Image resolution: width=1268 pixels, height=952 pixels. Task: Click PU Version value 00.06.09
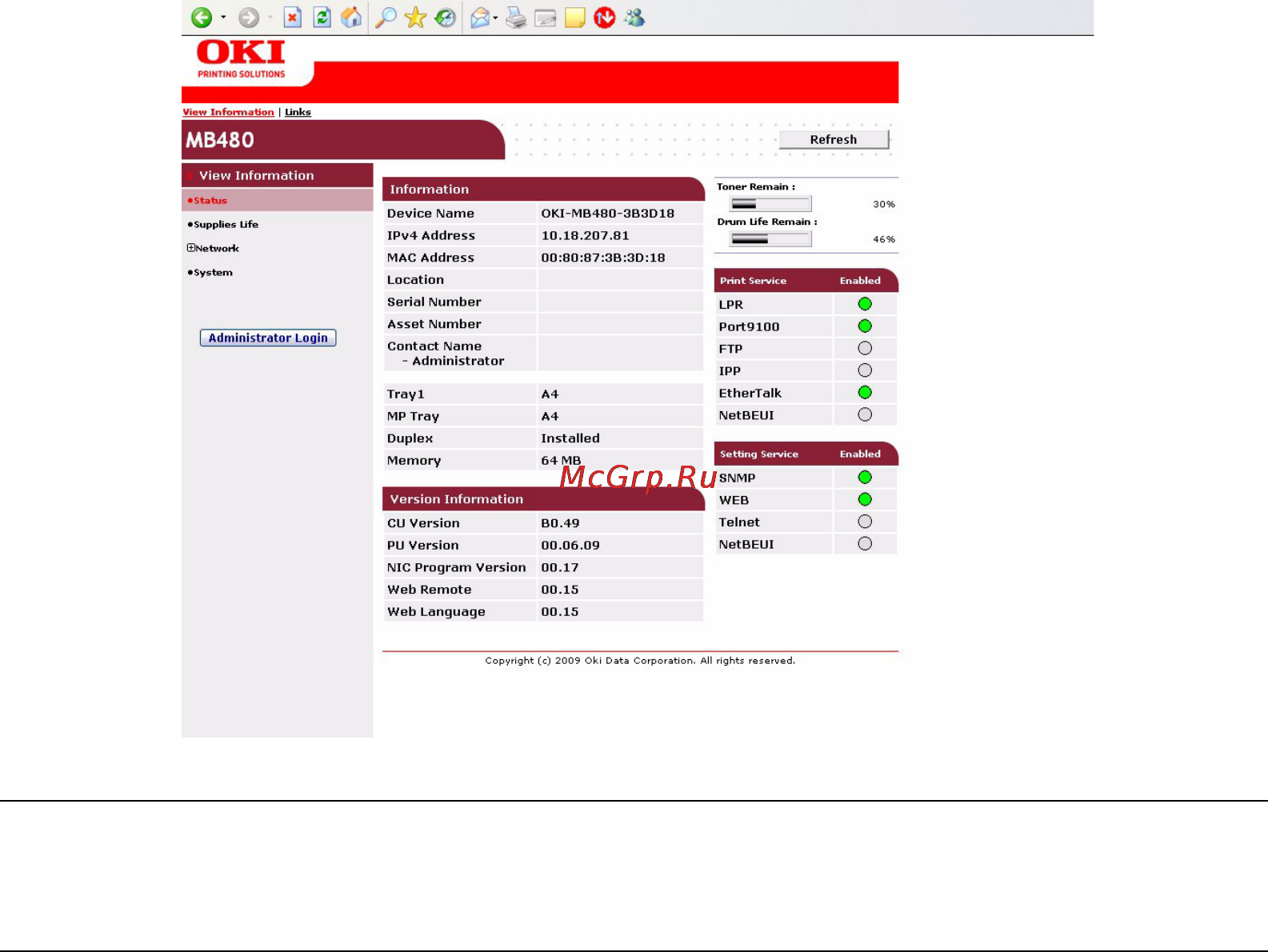pyautogui.click(x=570, y=546)
